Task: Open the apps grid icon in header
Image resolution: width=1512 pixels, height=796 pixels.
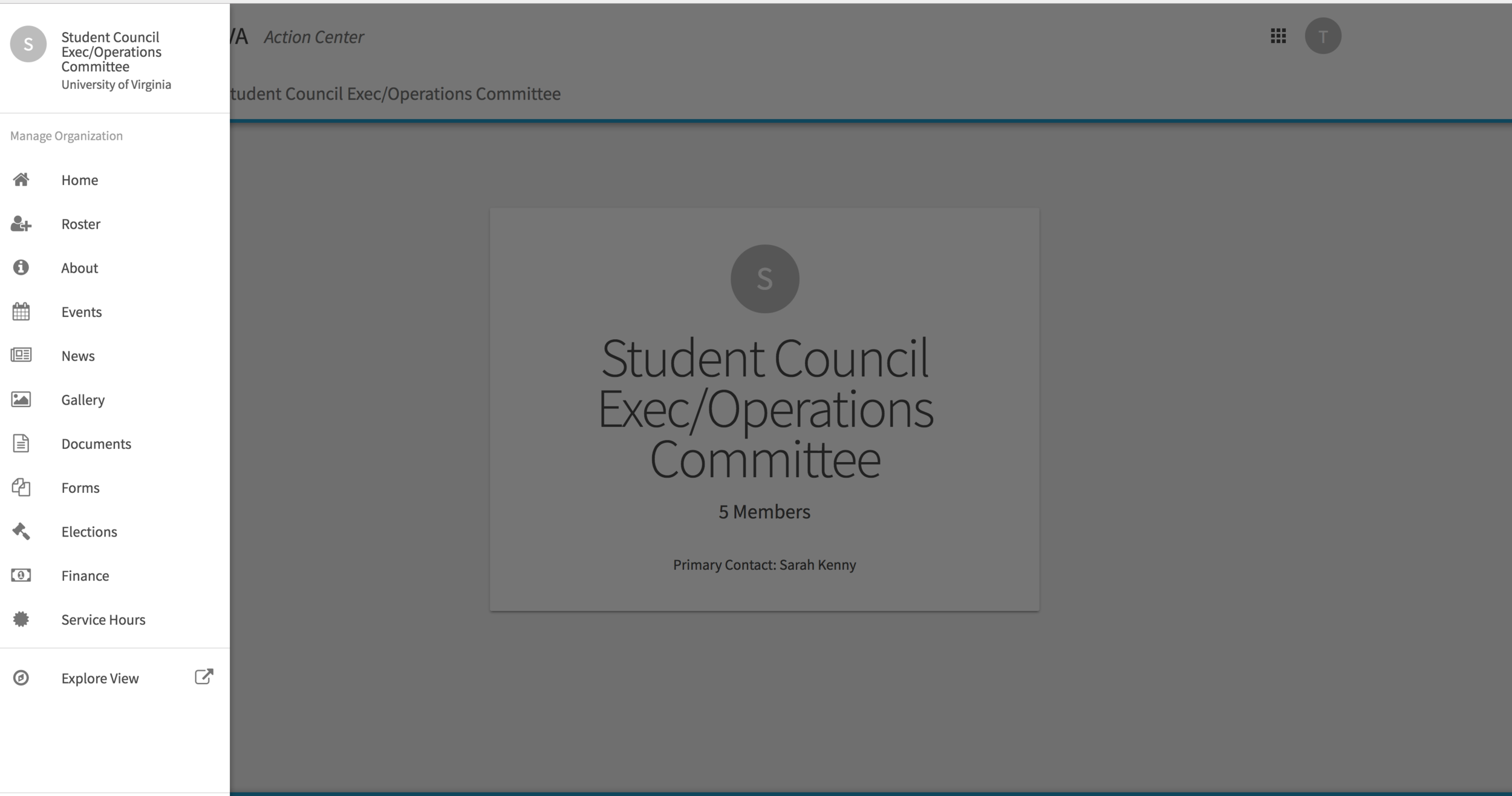Action: point(1278,36)
